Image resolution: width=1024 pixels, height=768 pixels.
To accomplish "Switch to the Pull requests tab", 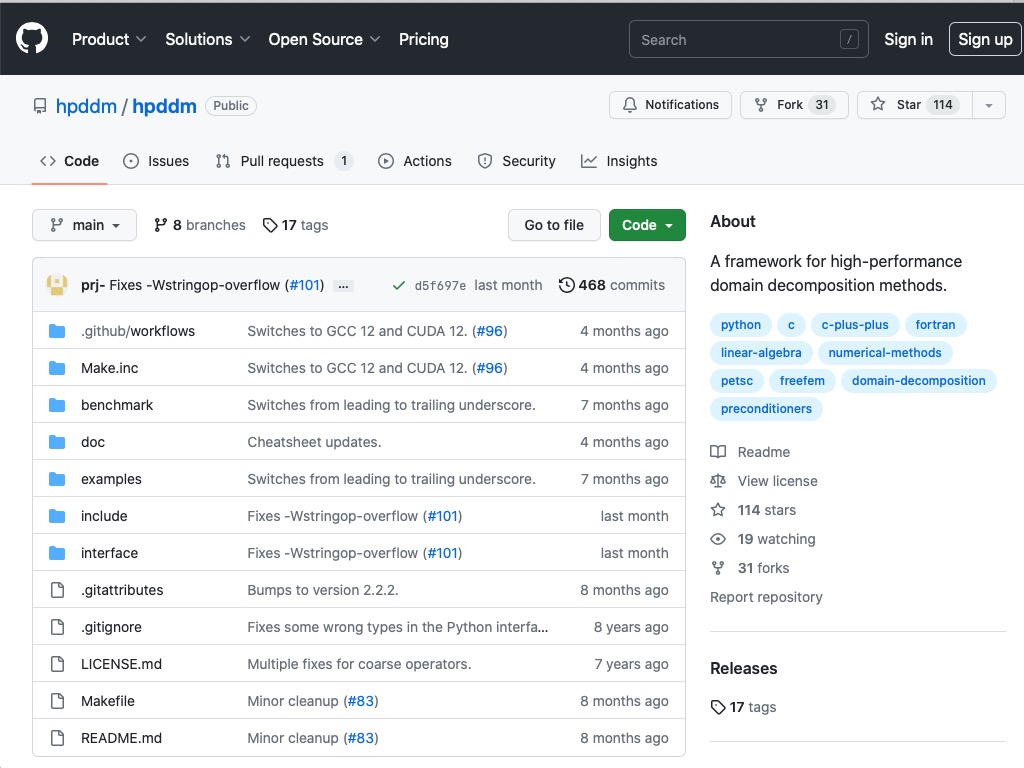I will [284, 161].
